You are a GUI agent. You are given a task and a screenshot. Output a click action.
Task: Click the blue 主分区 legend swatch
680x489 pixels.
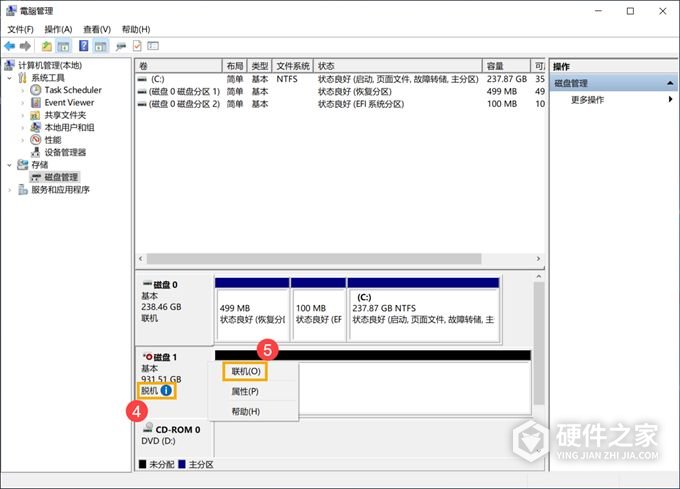182,464
